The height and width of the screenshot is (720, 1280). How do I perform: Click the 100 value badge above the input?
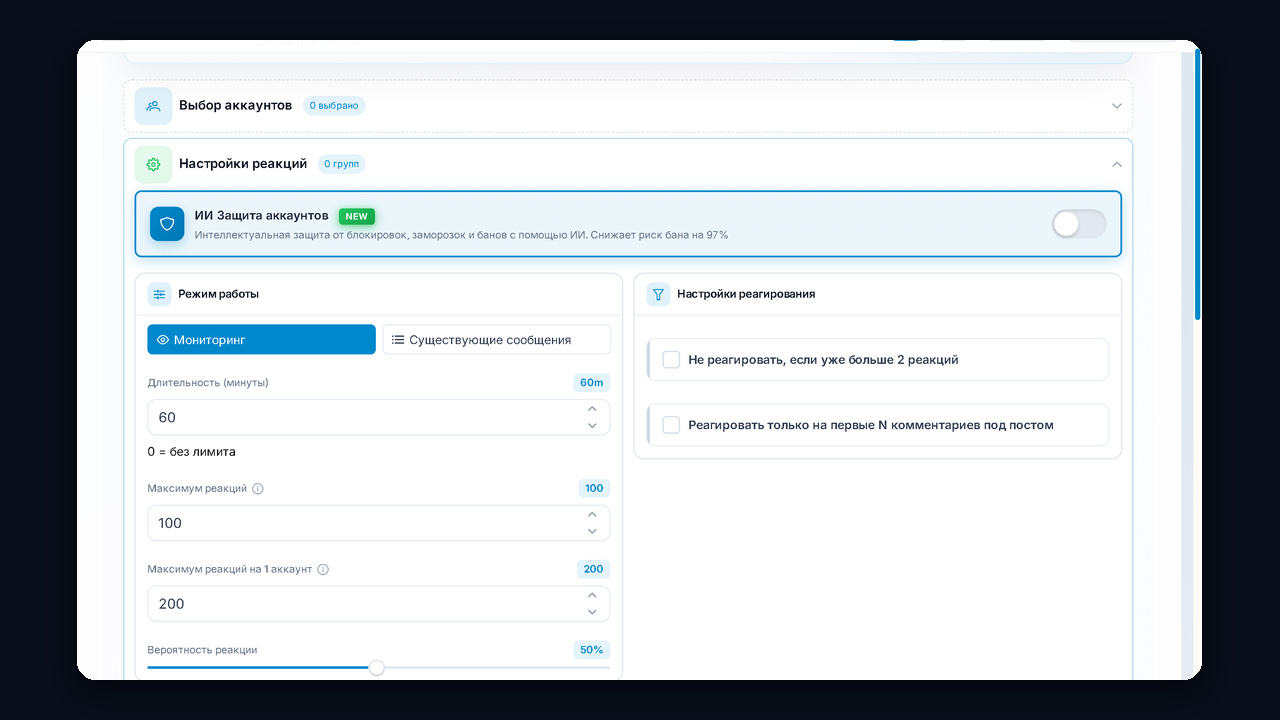(594, 489)
